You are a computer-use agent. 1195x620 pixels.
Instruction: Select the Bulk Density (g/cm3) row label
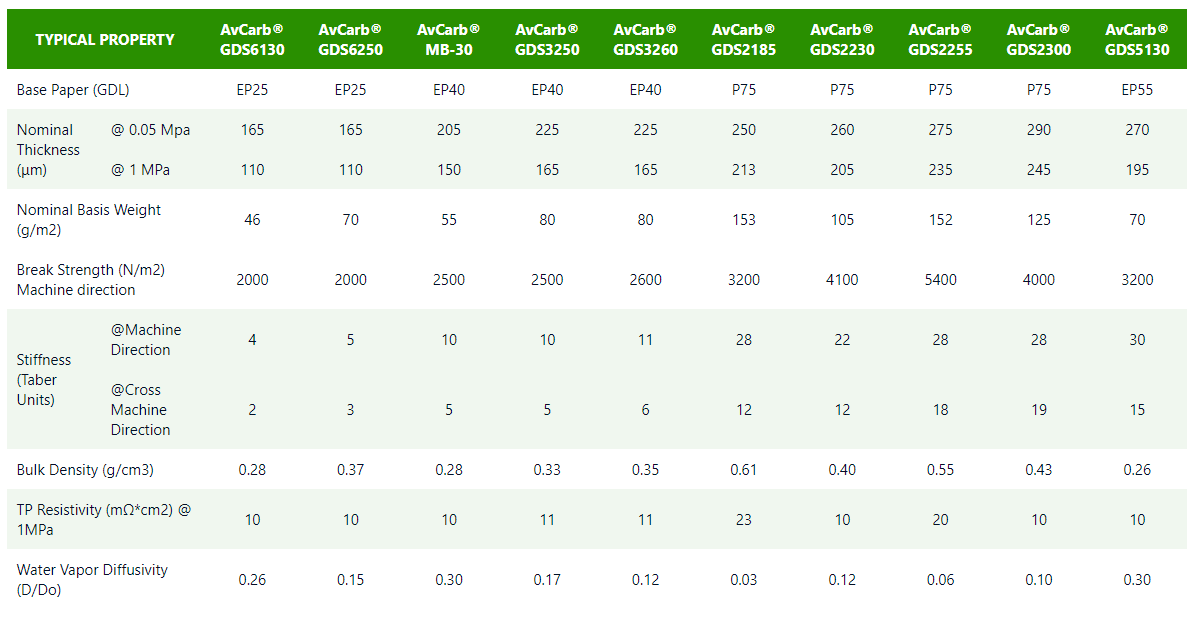click(85, 470)
